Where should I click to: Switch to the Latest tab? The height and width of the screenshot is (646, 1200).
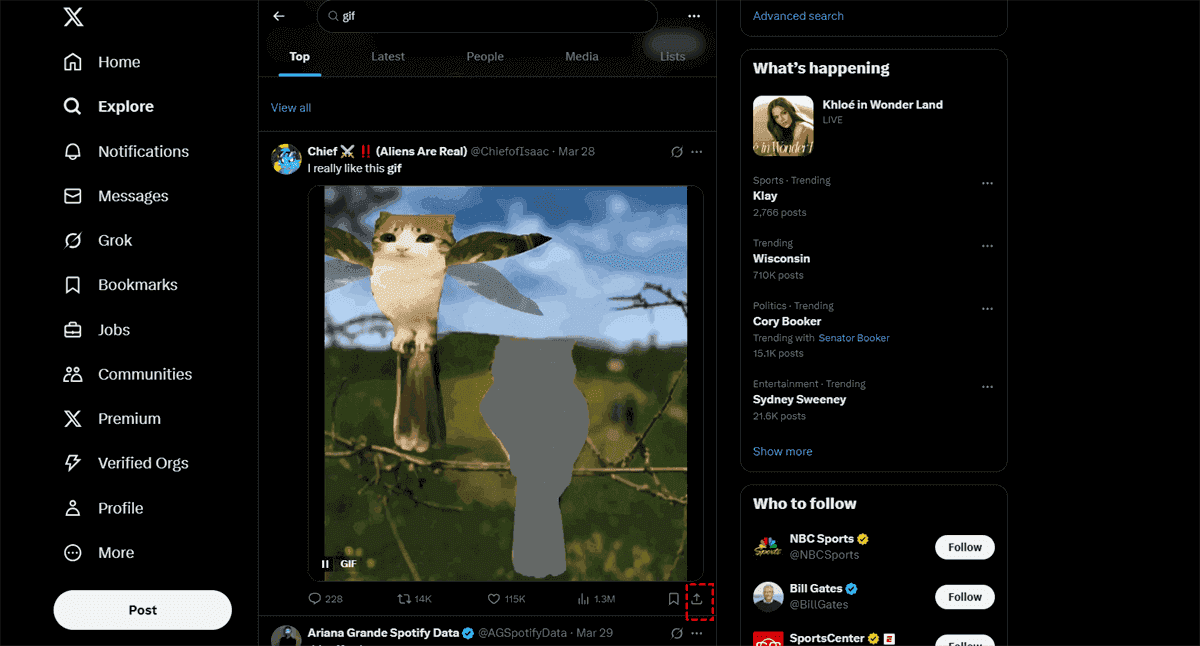click(x=388, y=57)
